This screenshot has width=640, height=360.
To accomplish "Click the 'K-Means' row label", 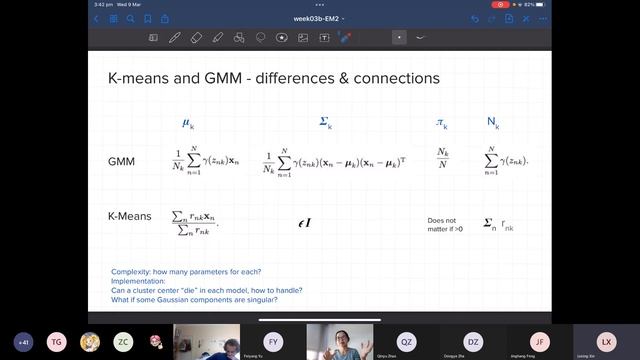I will (129, 216).
